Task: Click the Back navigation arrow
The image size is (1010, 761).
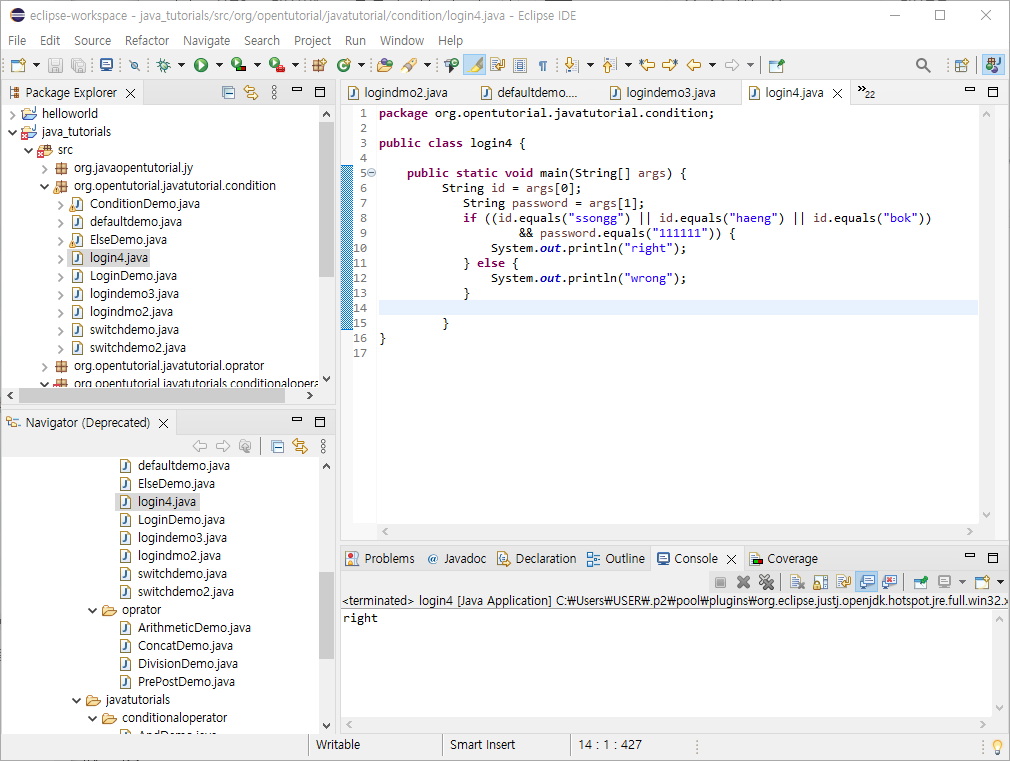Action: click(694, 65)
